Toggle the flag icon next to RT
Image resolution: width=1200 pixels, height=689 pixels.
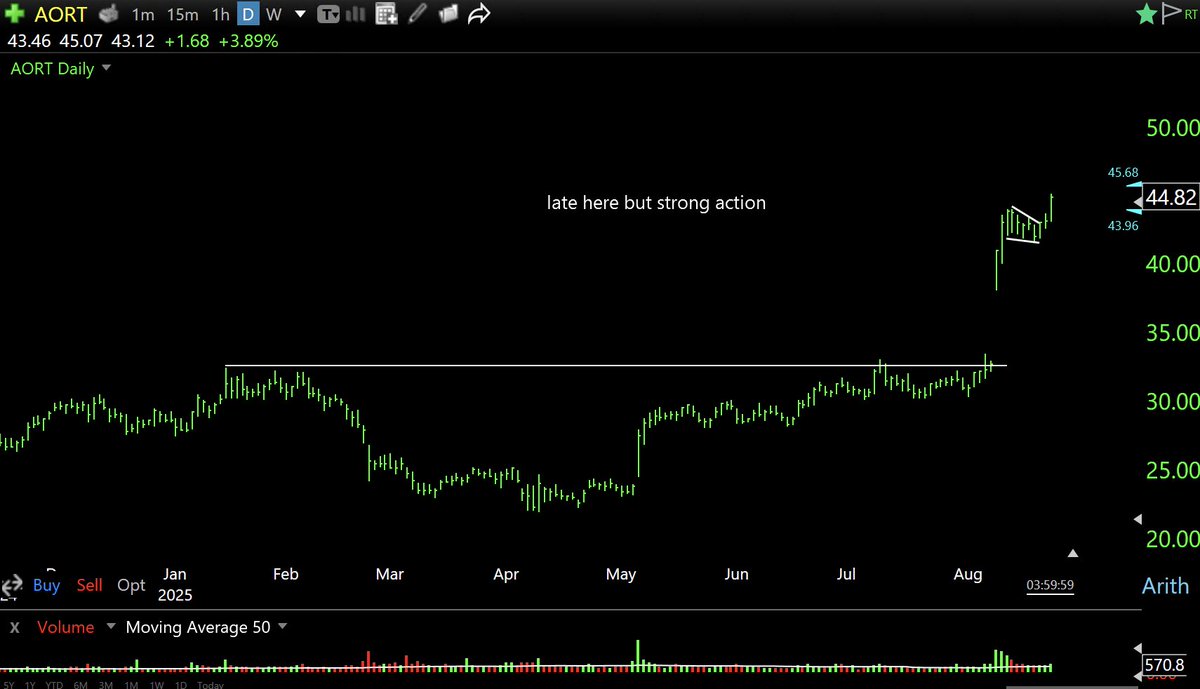click(x=1170, y=14)
